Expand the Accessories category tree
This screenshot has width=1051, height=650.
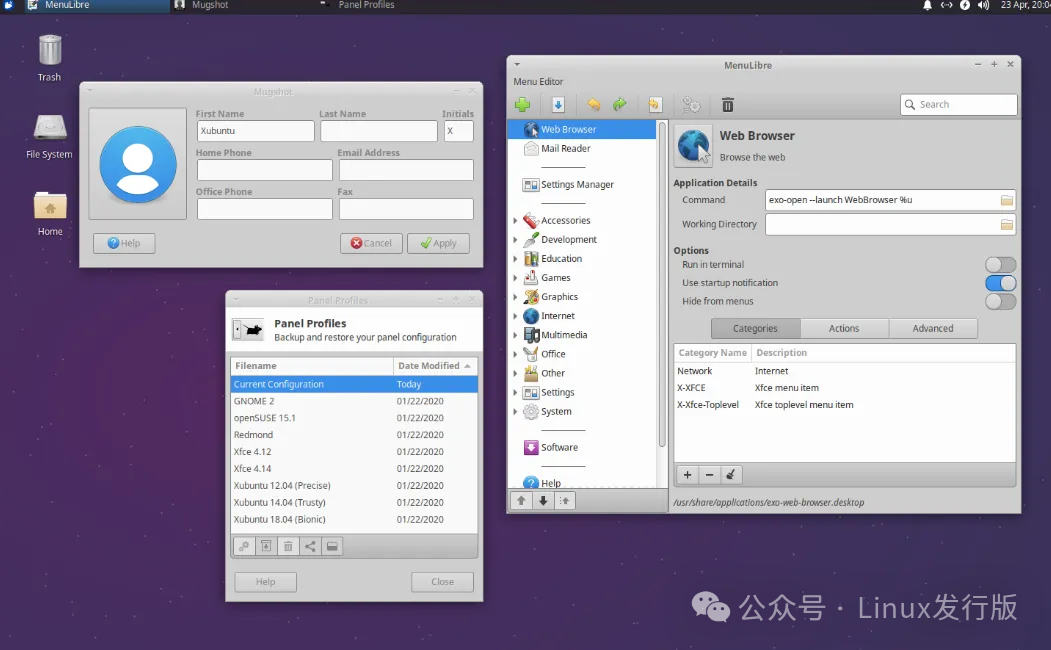coord(515,221)
